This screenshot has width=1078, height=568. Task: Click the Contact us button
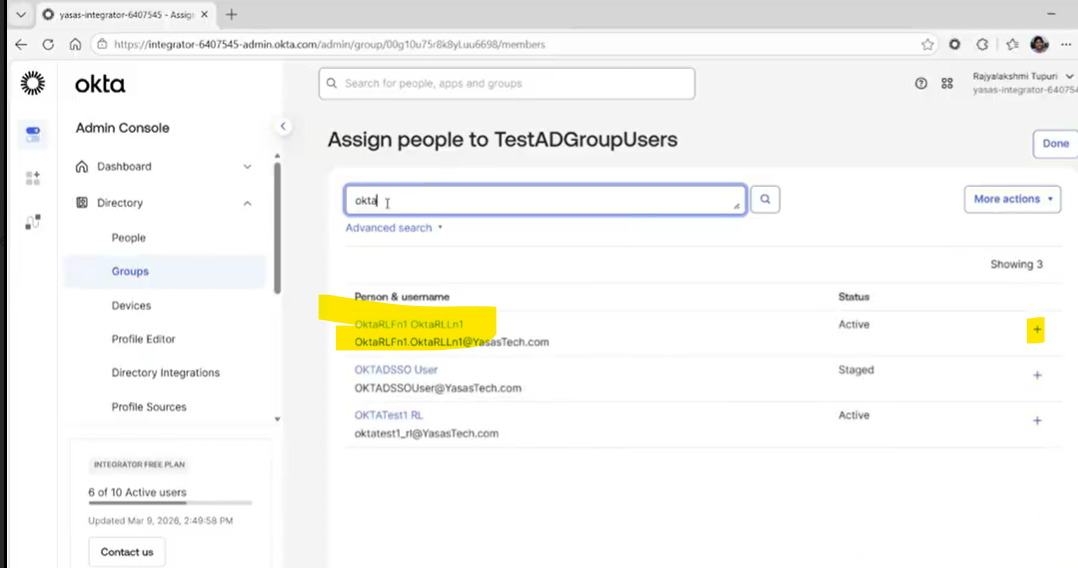coord(127,552)
